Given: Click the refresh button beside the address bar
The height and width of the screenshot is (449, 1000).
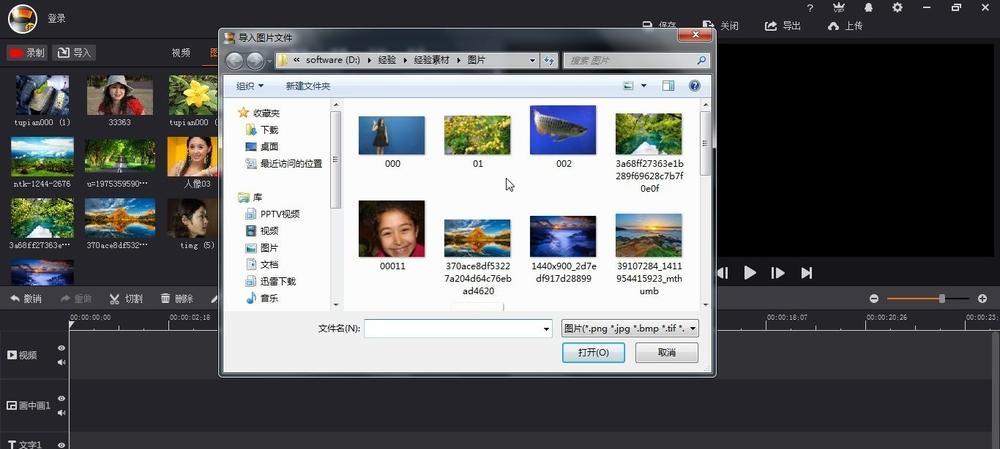Looking at the screenshot, I should [549, 61].
